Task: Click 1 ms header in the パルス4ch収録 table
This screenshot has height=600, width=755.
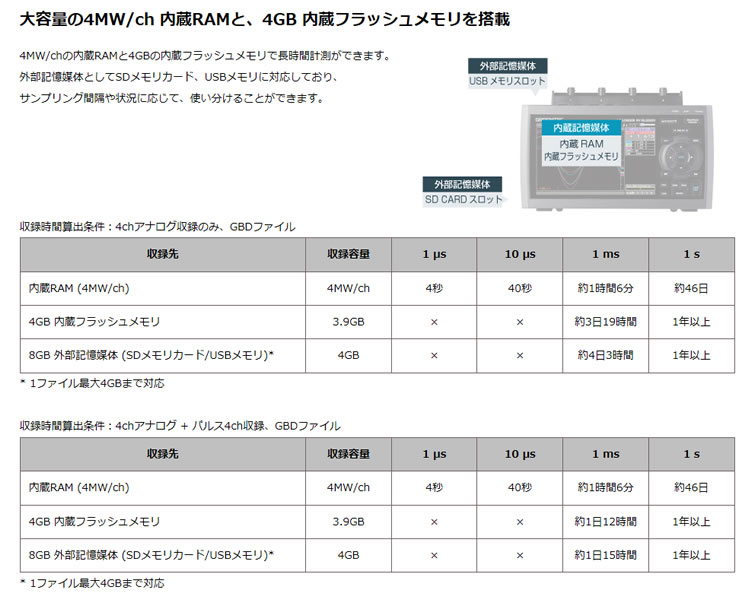Action: [x=605, y=454]
